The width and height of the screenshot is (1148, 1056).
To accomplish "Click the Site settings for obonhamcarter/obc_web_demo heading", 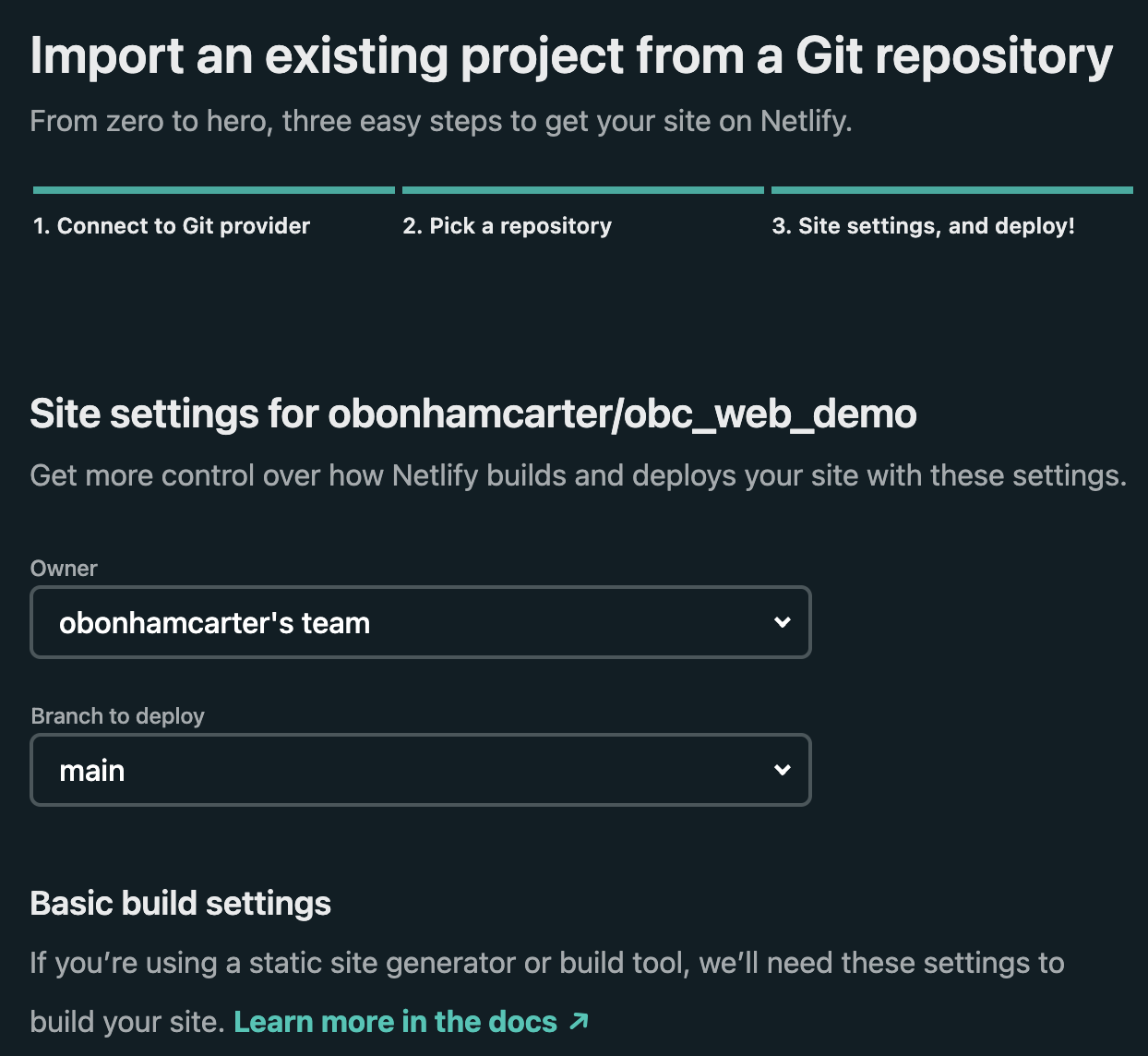I will pyautogui.click(x=473, y=414).
